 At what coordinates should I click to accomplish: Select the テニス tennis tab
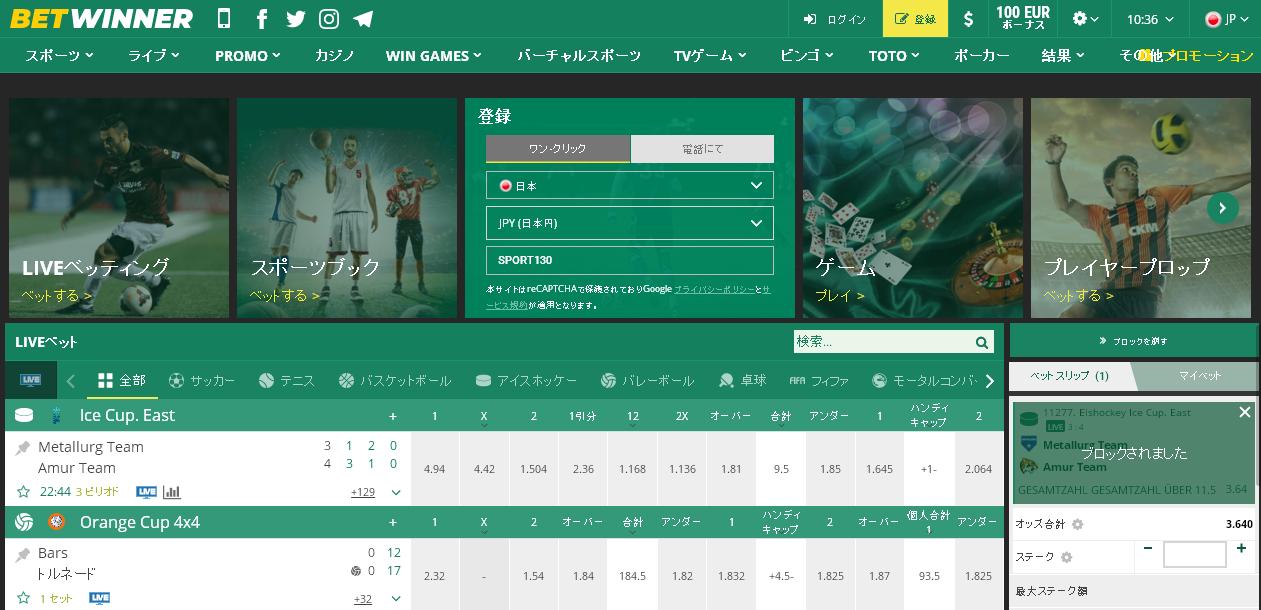[287, 380]
